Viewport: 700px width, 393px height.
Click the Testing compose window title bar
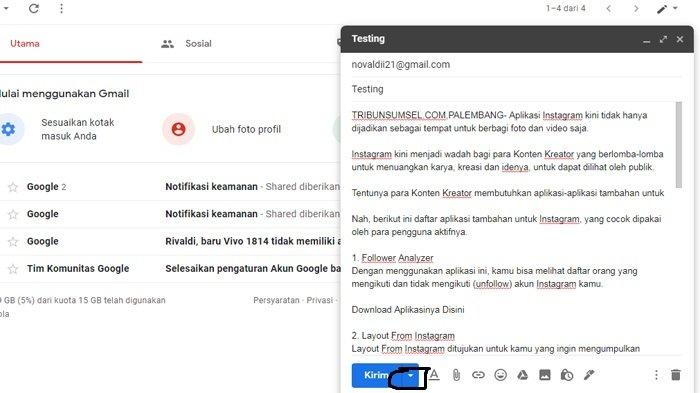517,39
